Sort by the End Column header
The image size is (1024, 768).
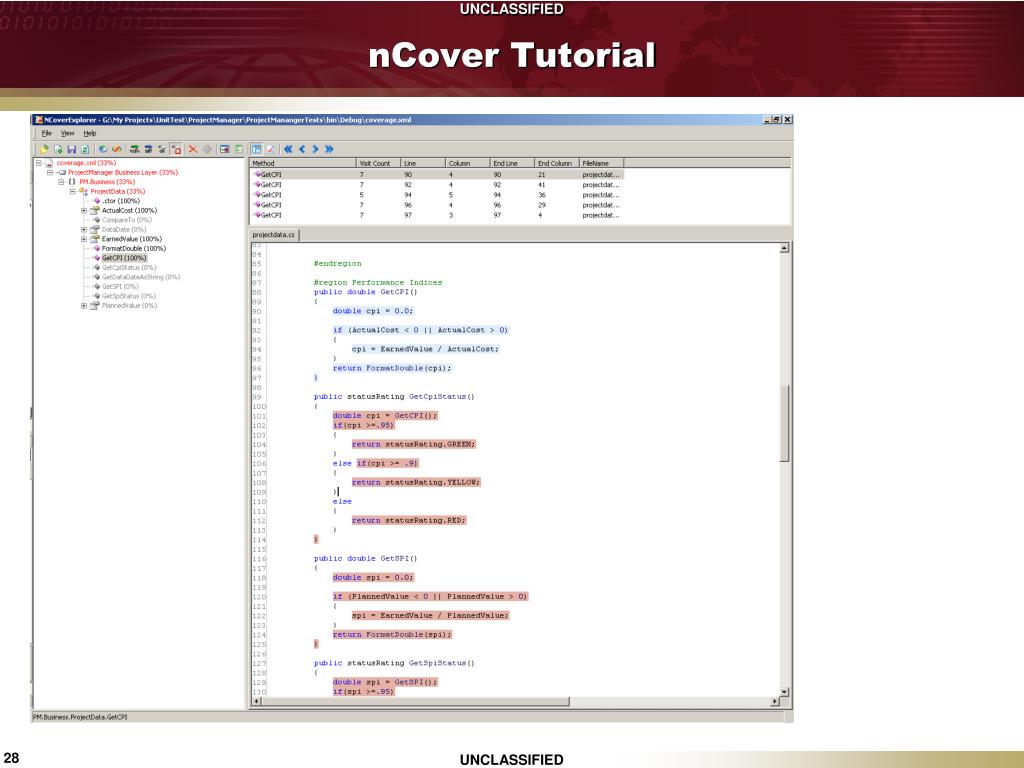pos(556,163)
